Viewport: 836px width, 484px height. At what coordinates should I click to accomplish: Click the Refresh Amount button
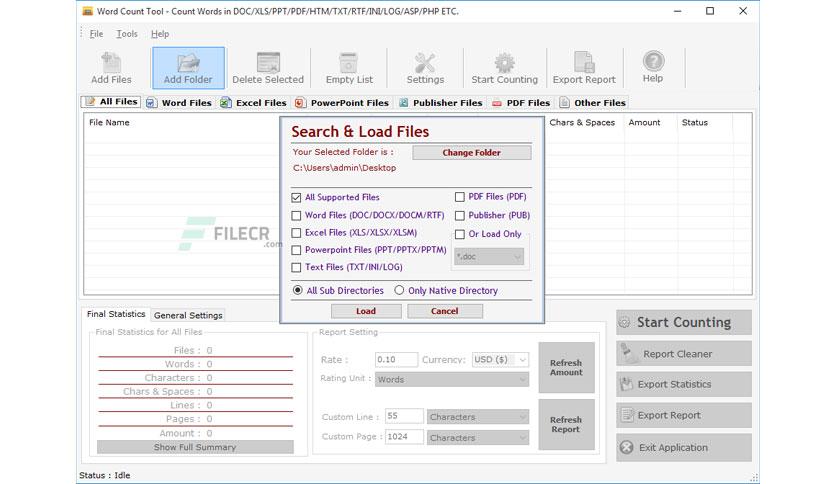click(x=566, y=368)
